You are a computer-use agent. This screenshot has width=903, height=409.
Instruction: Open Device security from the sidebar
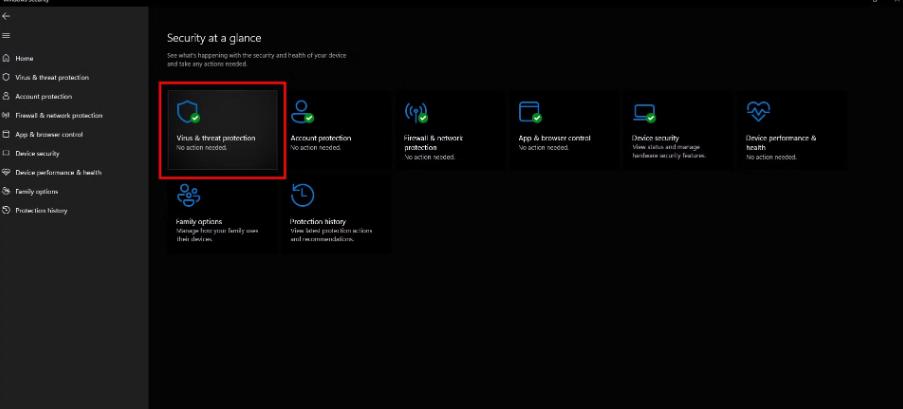(x=37, y=153)
